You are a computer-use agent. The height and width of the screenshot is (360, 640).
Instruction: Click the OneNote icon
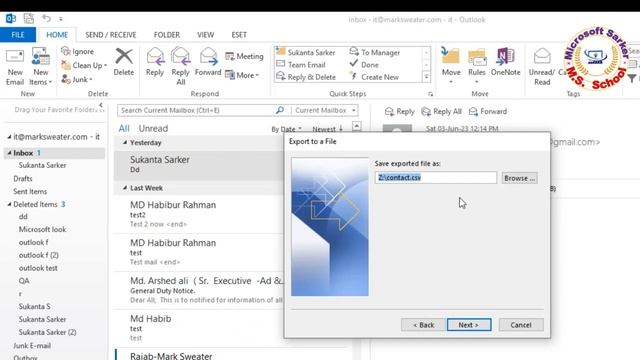coord(505,56)
